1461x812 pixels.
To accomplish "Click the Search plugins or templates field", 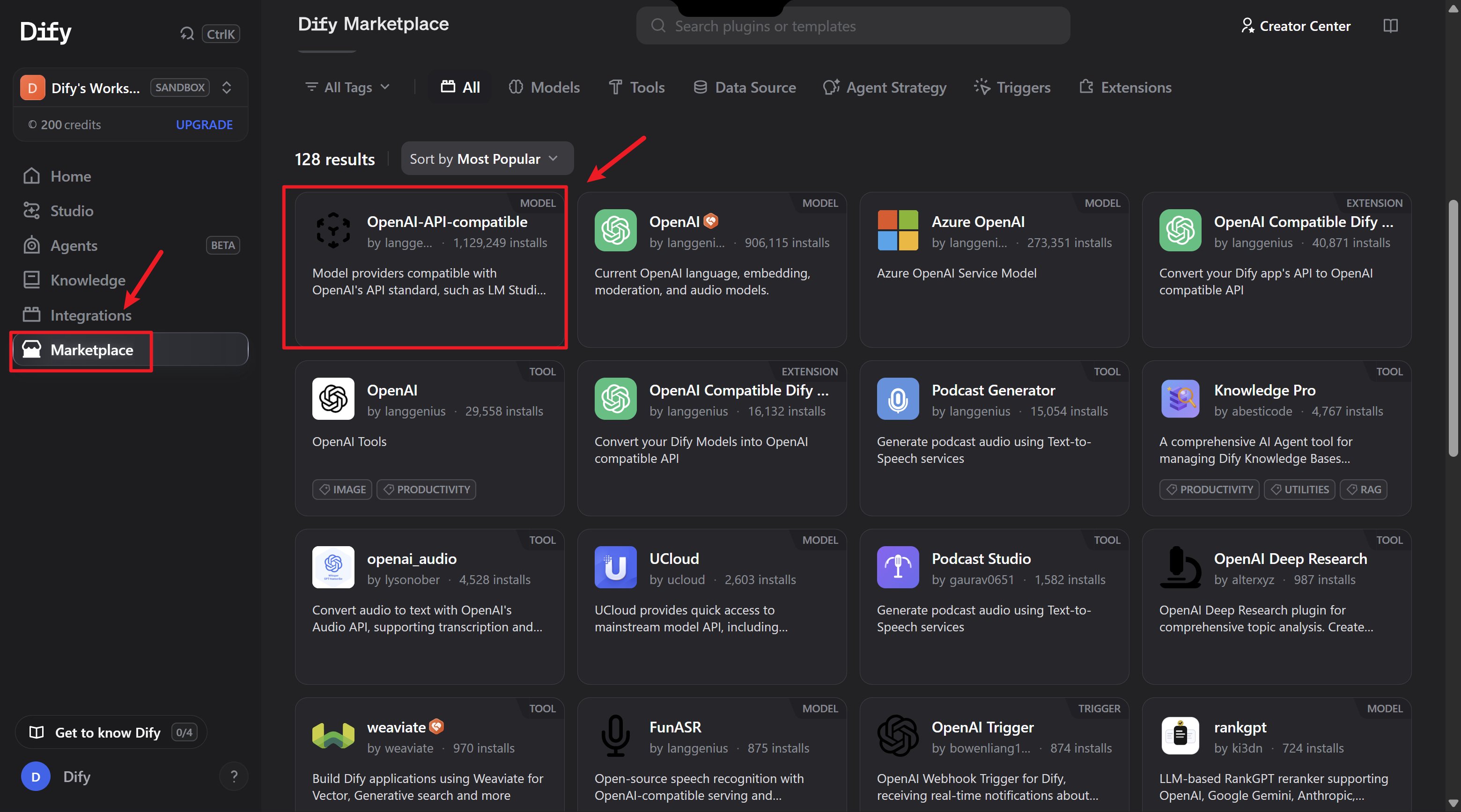I will 853,26.
